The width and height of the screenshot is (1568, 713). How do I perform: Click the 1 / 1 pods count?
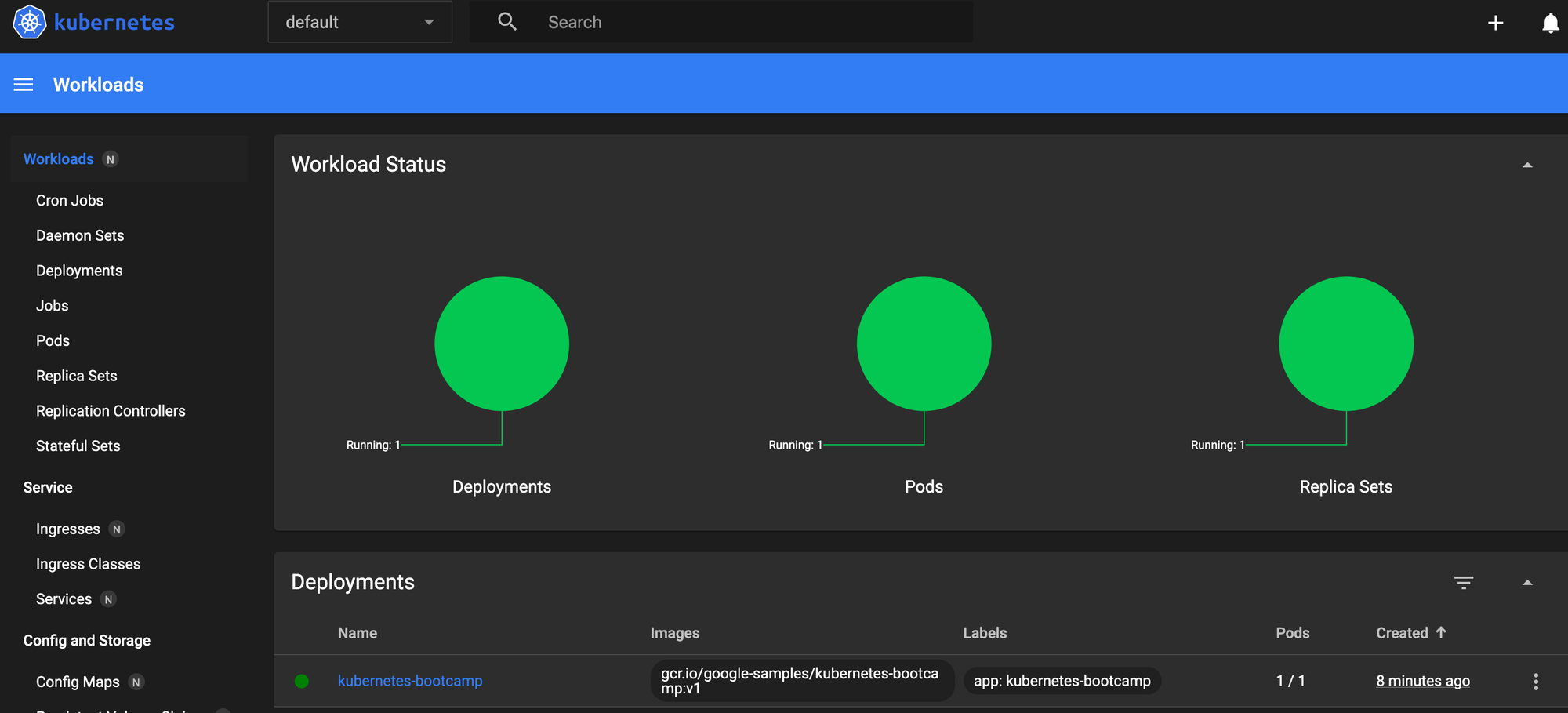[1290, 681]
